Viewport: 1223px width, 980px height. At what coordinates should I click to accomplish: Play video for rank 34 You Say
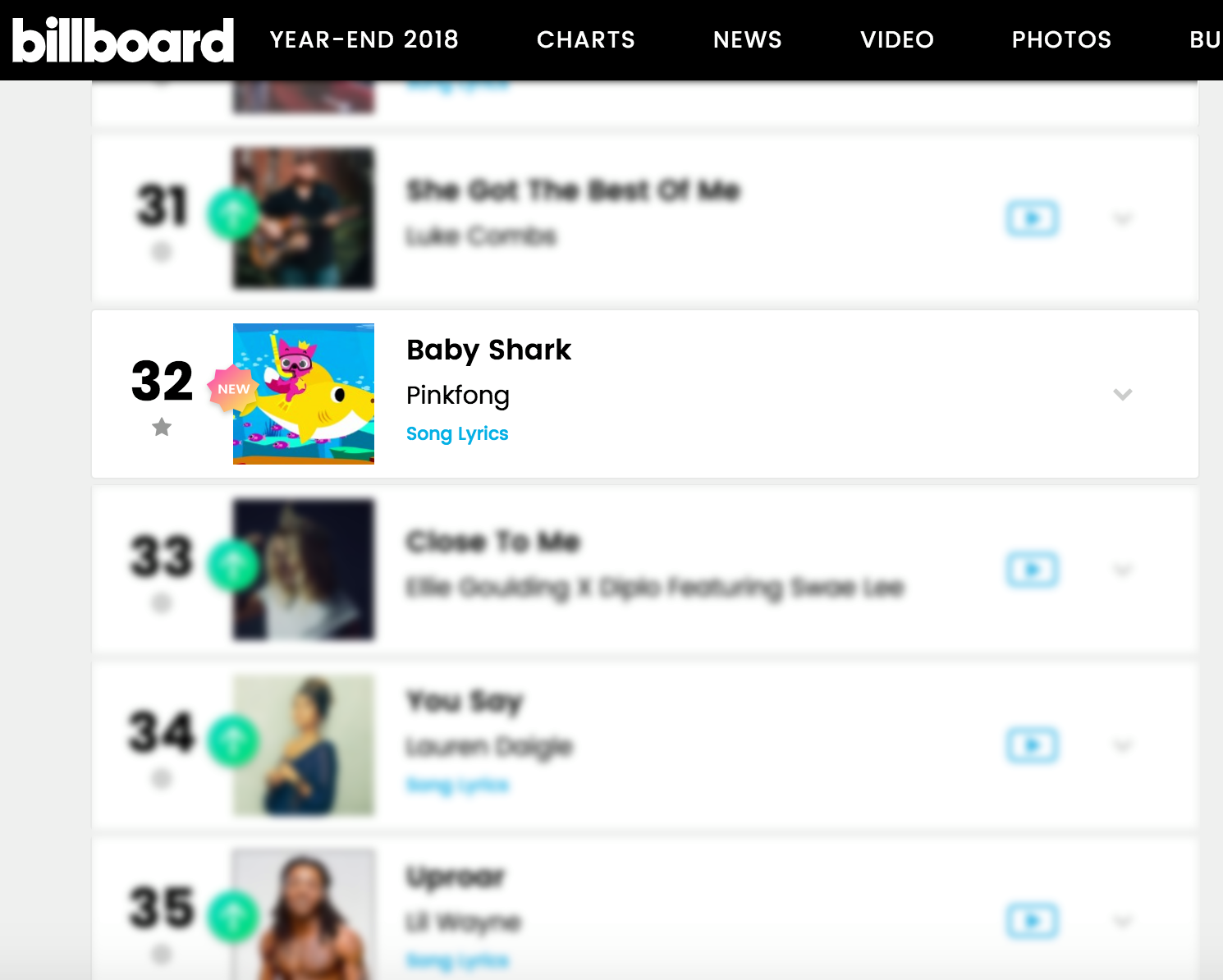[x=1033, y=745]
